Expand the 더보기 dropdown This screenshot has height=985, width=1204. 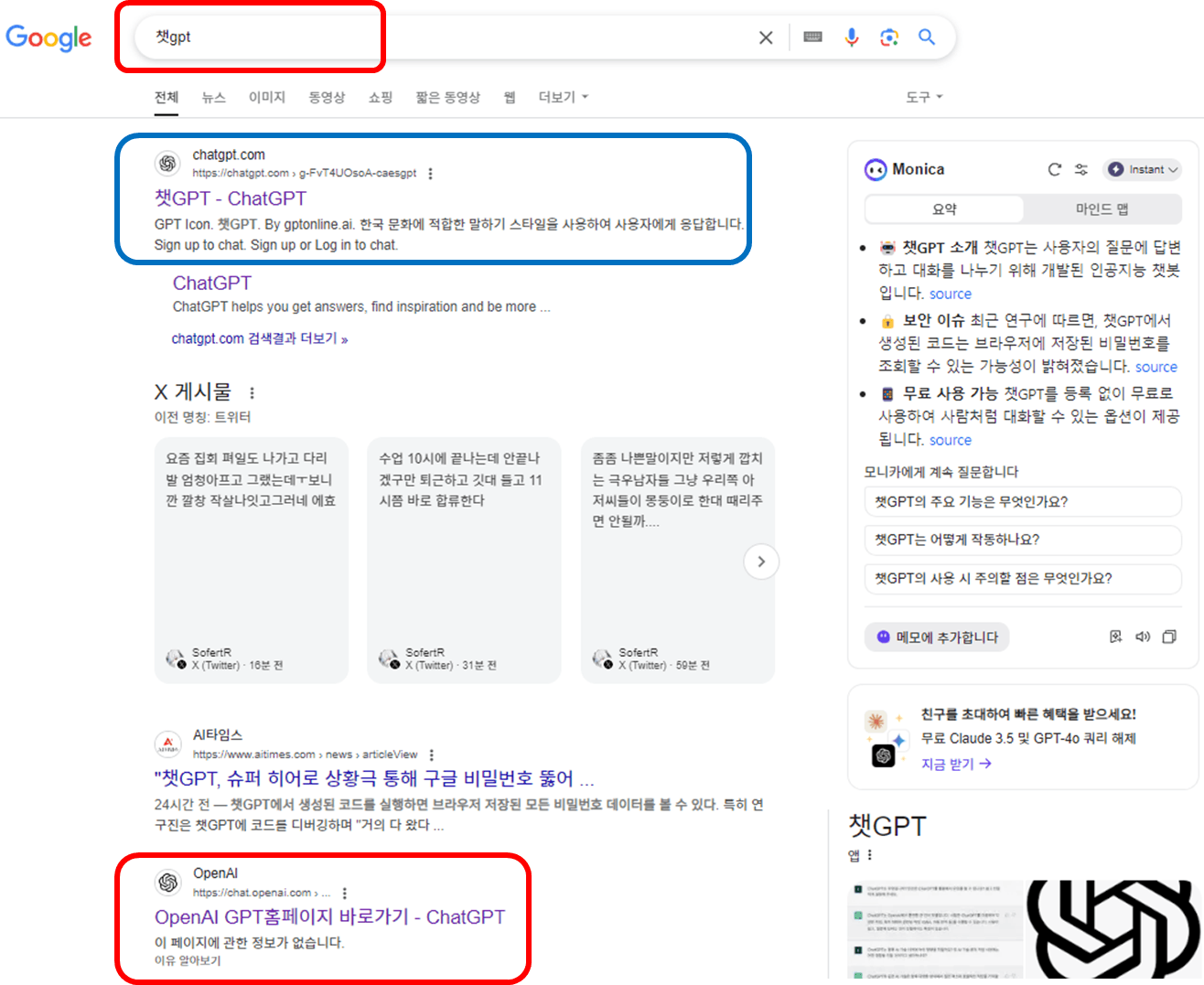[x=563, y=97]
